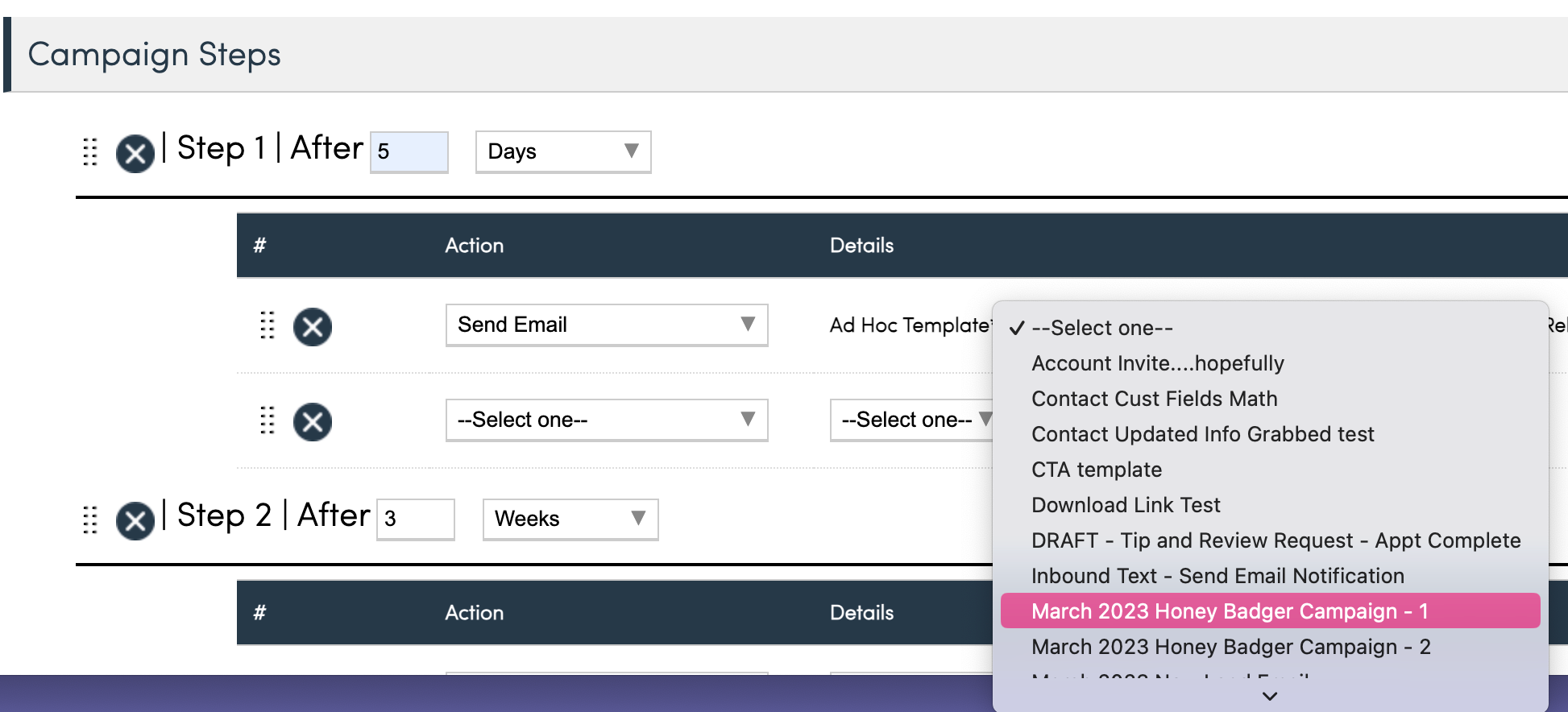The image size is (1568, 712).
Task: Choose CTA template from the list
Action: (1097, 470)
